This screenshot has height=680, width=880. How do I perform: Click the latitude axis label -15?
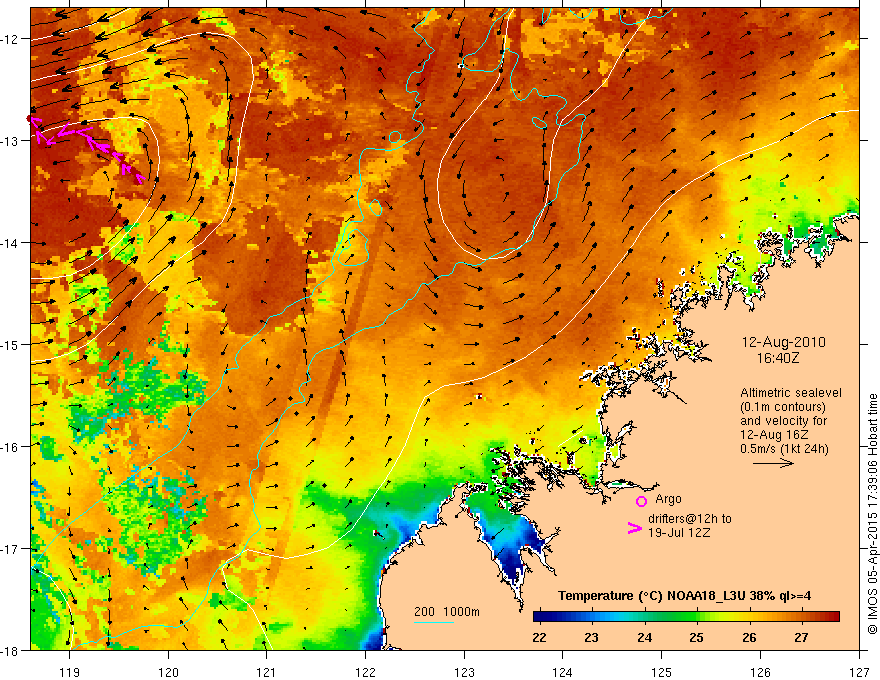pyautogui.click(x=11, y=345)
